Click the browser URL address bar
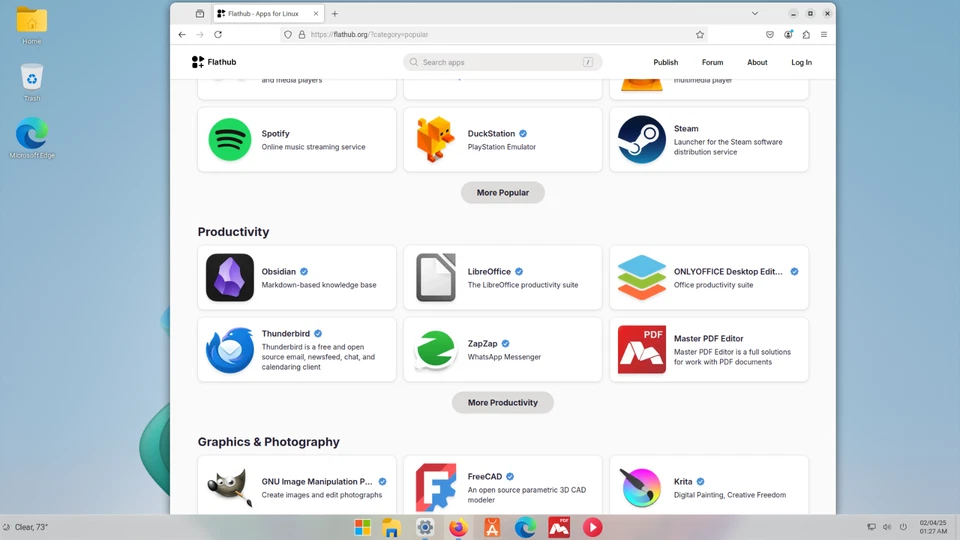The height and width of the screenshot is (540, 960). [493, 34]
